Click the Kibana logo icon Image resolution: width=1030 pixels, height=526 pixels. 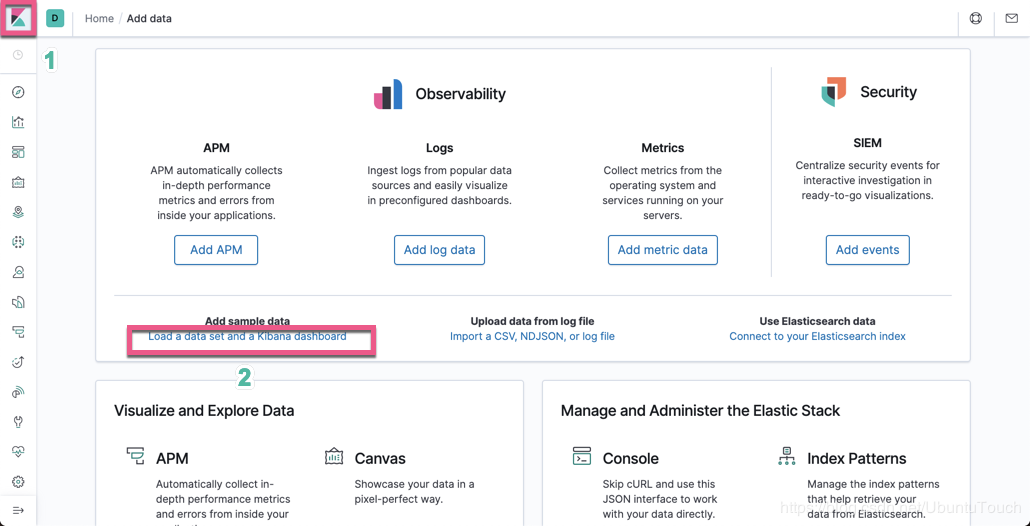point(18,19)
